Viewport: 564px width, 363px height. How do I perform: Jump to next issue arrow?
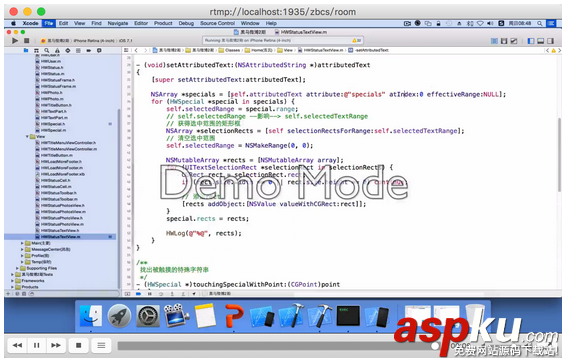(559, 50)
